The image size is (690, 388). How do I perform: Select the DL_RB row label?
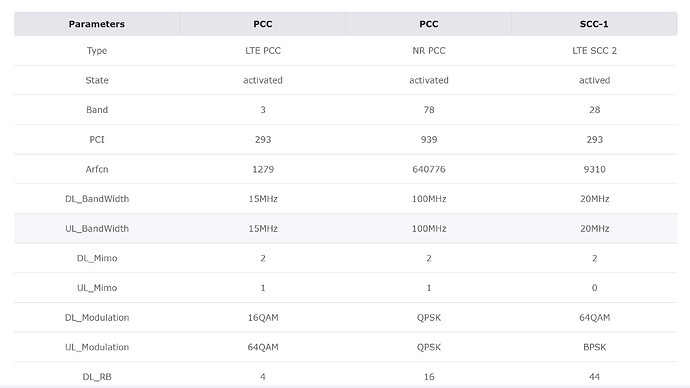[x=97, y=377]
